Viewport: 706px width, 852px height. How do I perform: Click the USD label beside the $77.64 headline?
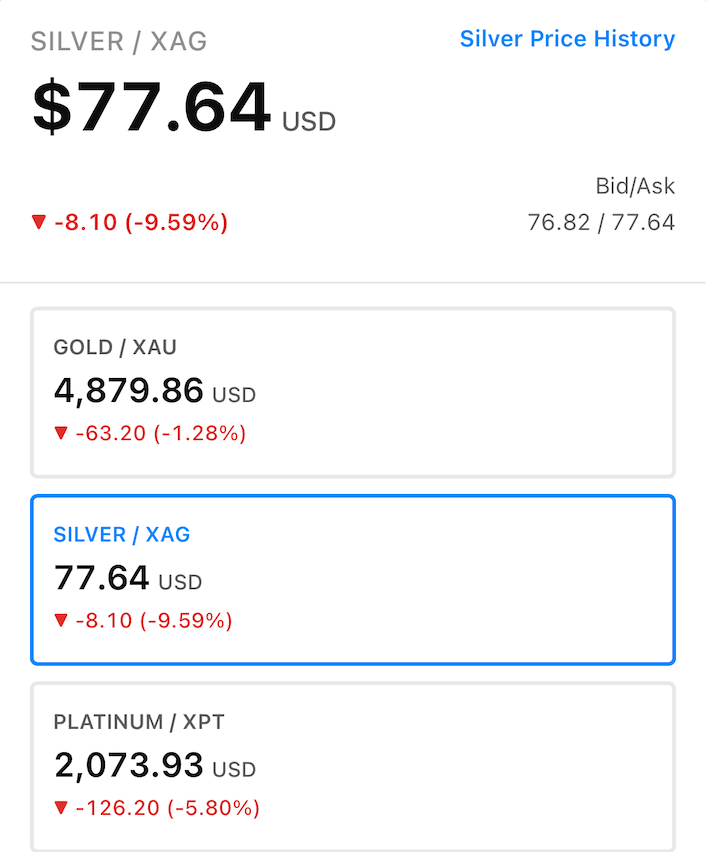coord(309,123)
